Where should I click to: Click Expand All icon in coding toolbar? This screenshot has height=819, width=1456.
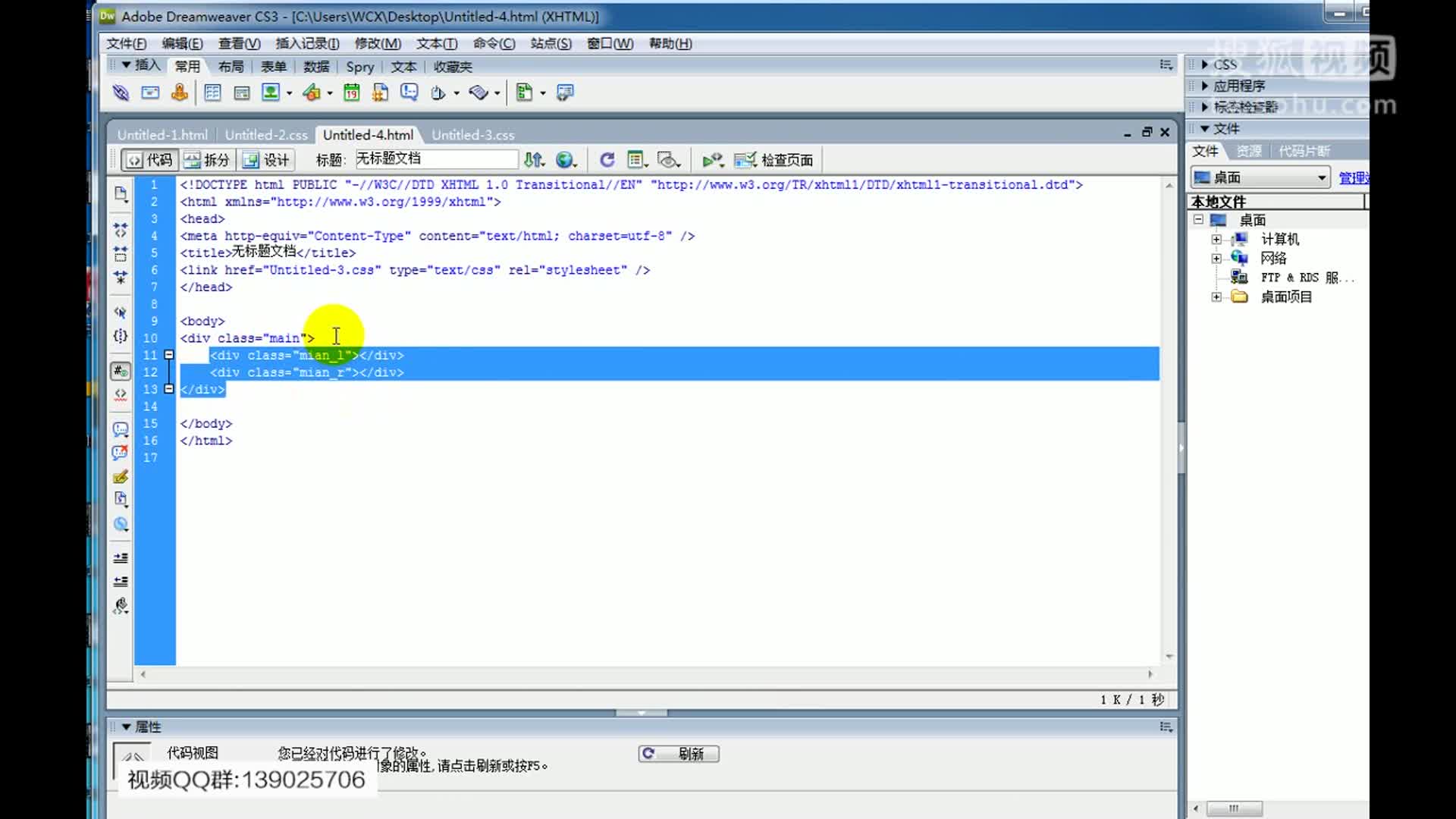pyautogui.click(x=121, y=277)
